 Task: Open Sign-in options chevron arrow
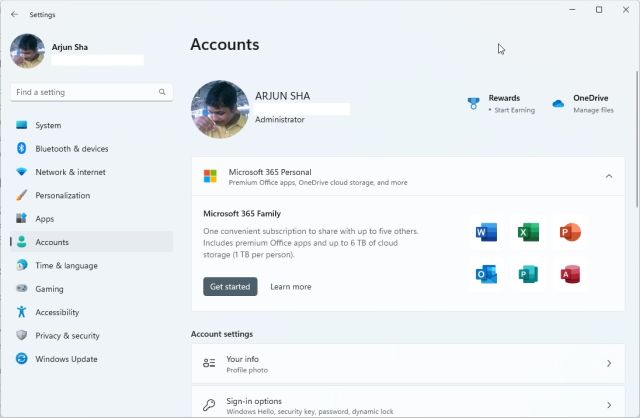point(609,405)
